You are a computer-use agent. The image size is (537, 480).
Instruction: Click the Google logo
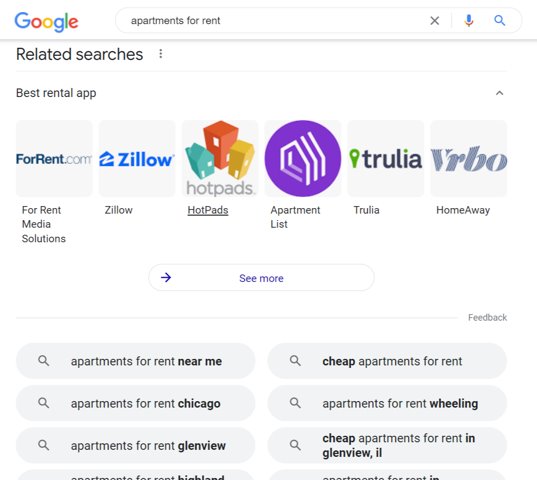pos(46,22)
